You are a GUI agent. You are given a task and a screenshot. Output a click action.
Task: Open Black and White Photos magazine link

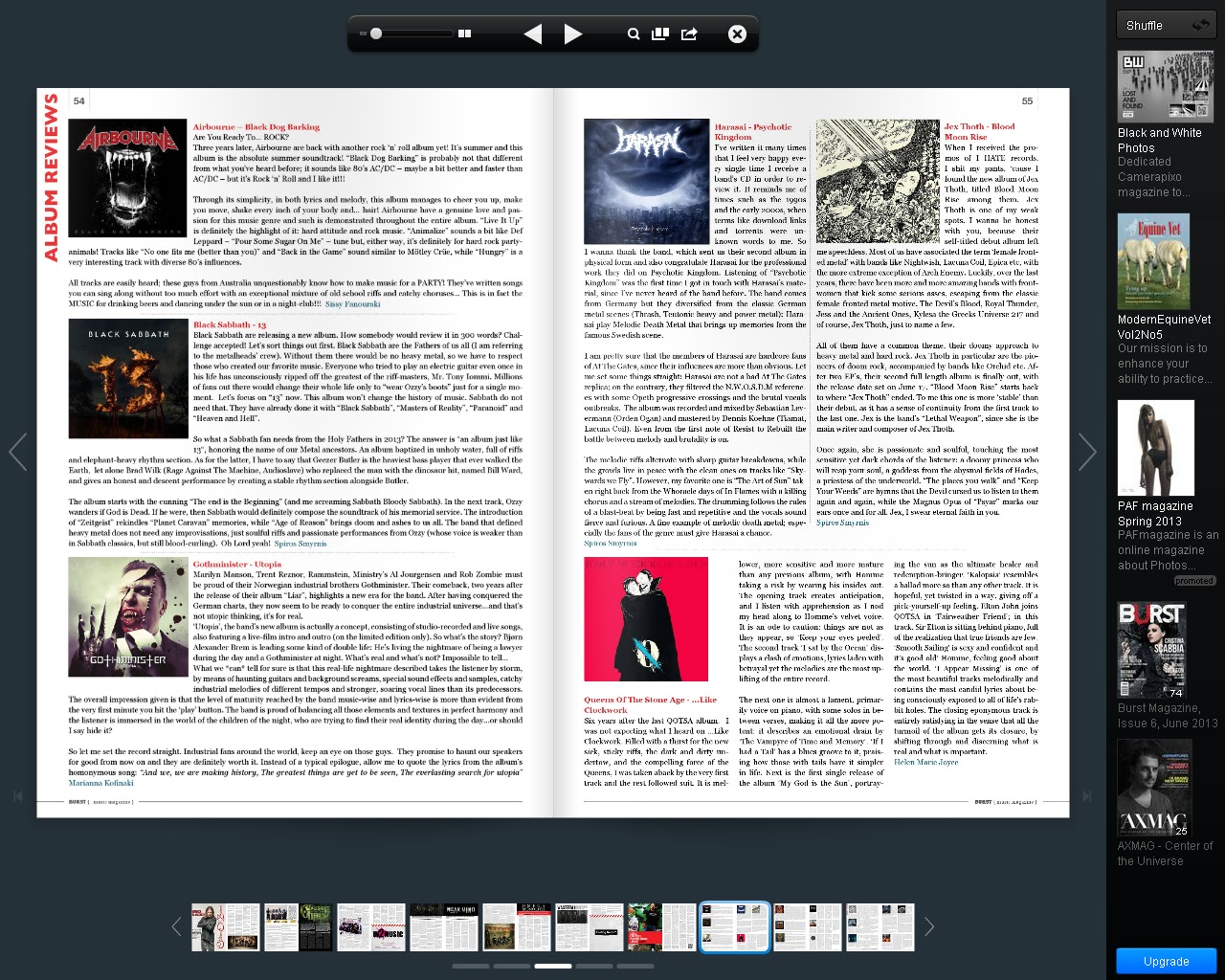point(1159,141)
